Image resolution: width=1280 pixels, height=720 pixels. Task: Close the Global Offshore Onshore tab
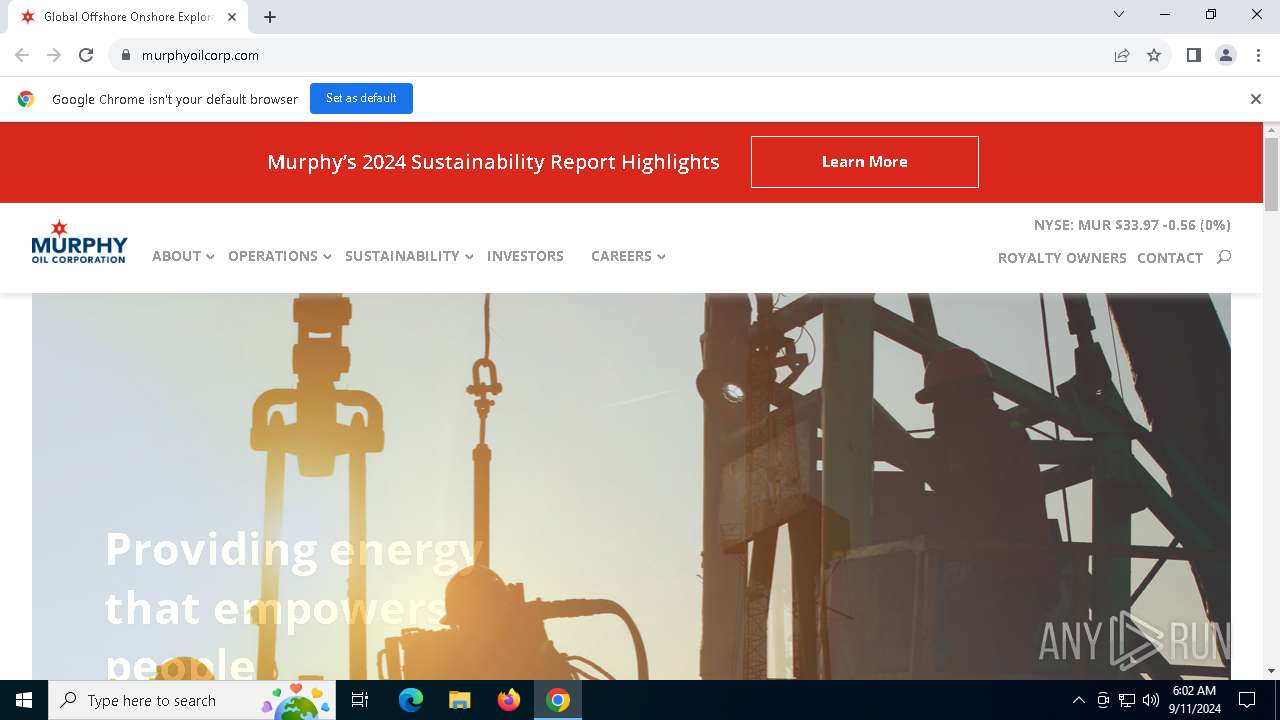coord(232,17)
